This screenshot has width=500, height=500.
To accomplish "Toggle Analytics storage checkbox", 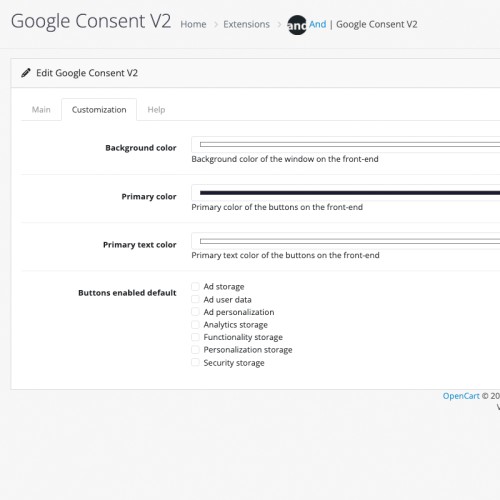I will 195,324.
